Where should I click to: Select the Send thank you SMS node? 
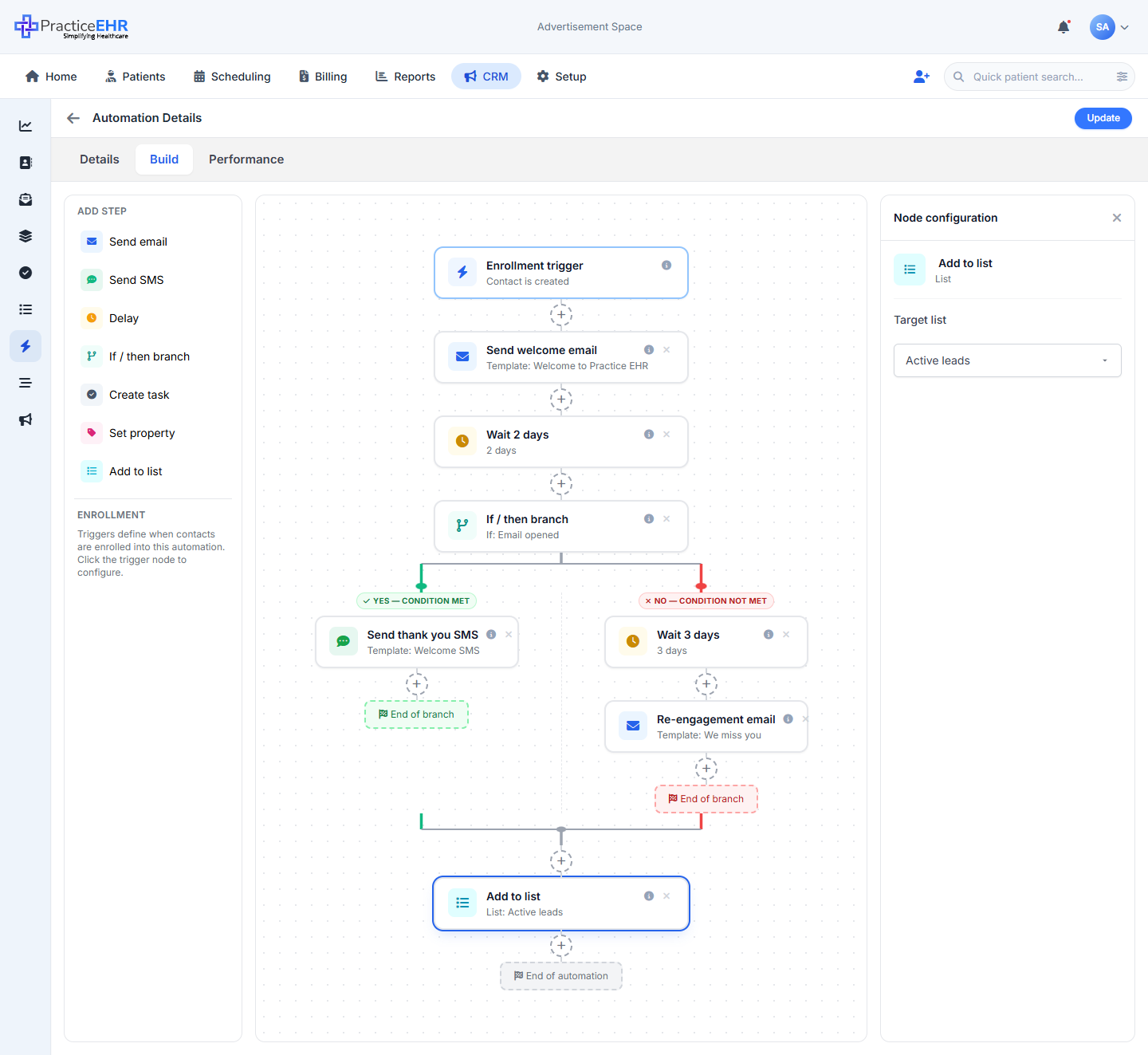tap(417, 642)
